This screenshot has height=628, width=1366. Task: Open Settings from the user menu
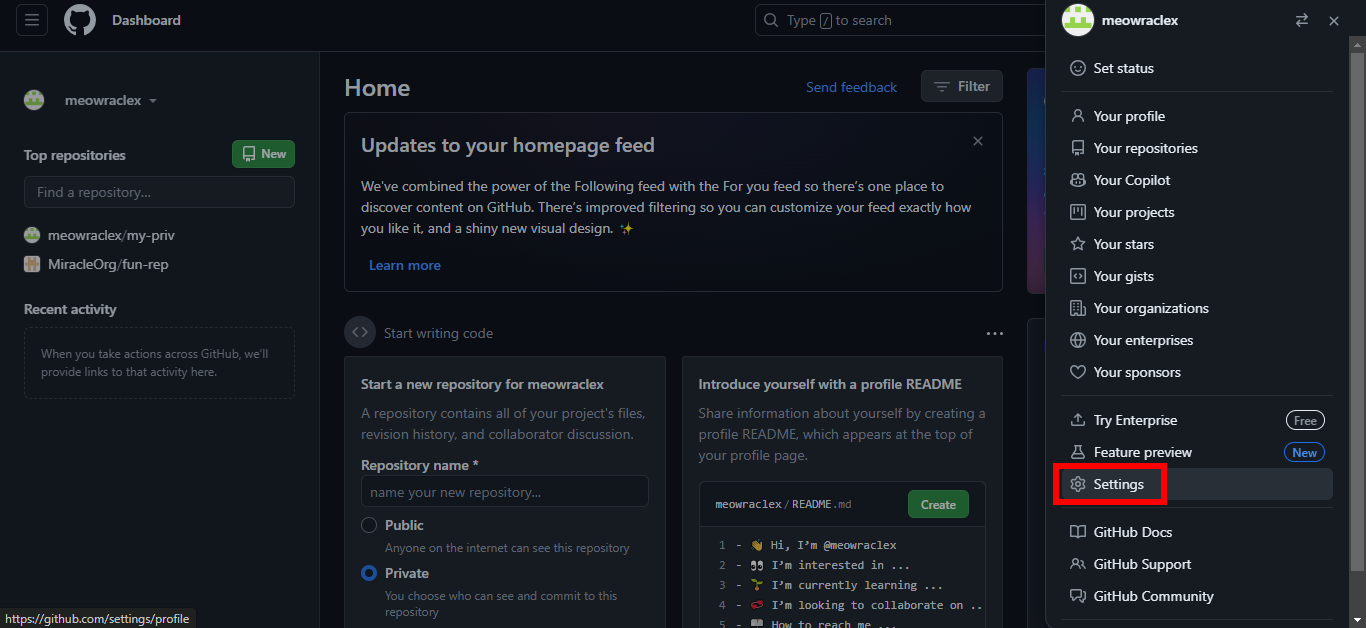(1118, 484)
